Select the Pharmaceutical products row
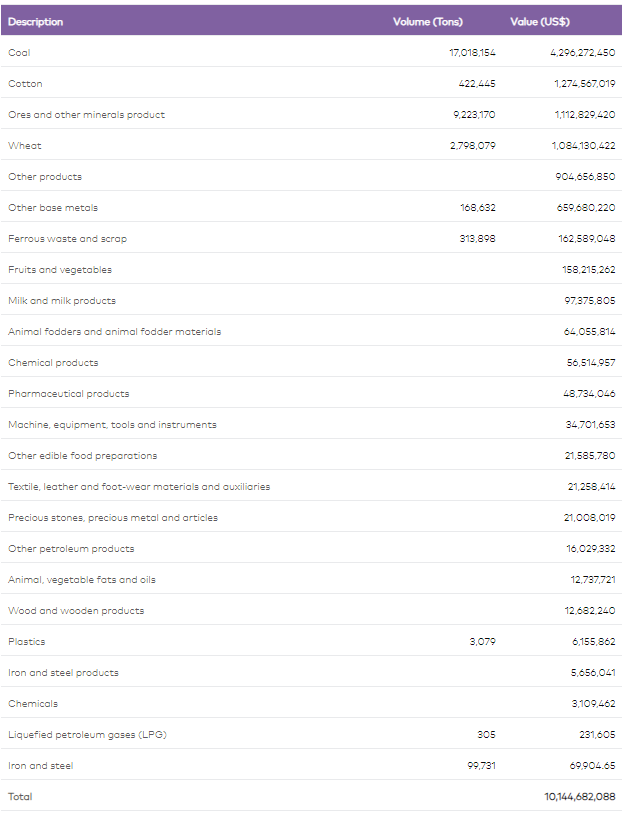 click(x=311, y=393)
